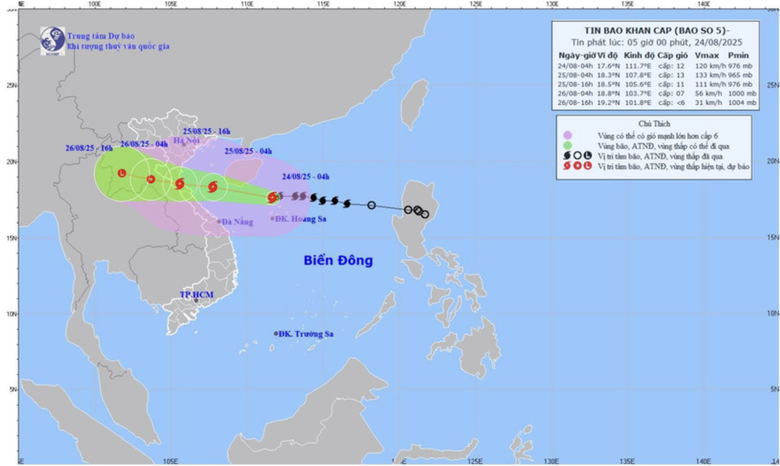Click the storm position marker for 26/08/25 - 04h
This screenshot has width=780, height=466.
click(151, 180)
